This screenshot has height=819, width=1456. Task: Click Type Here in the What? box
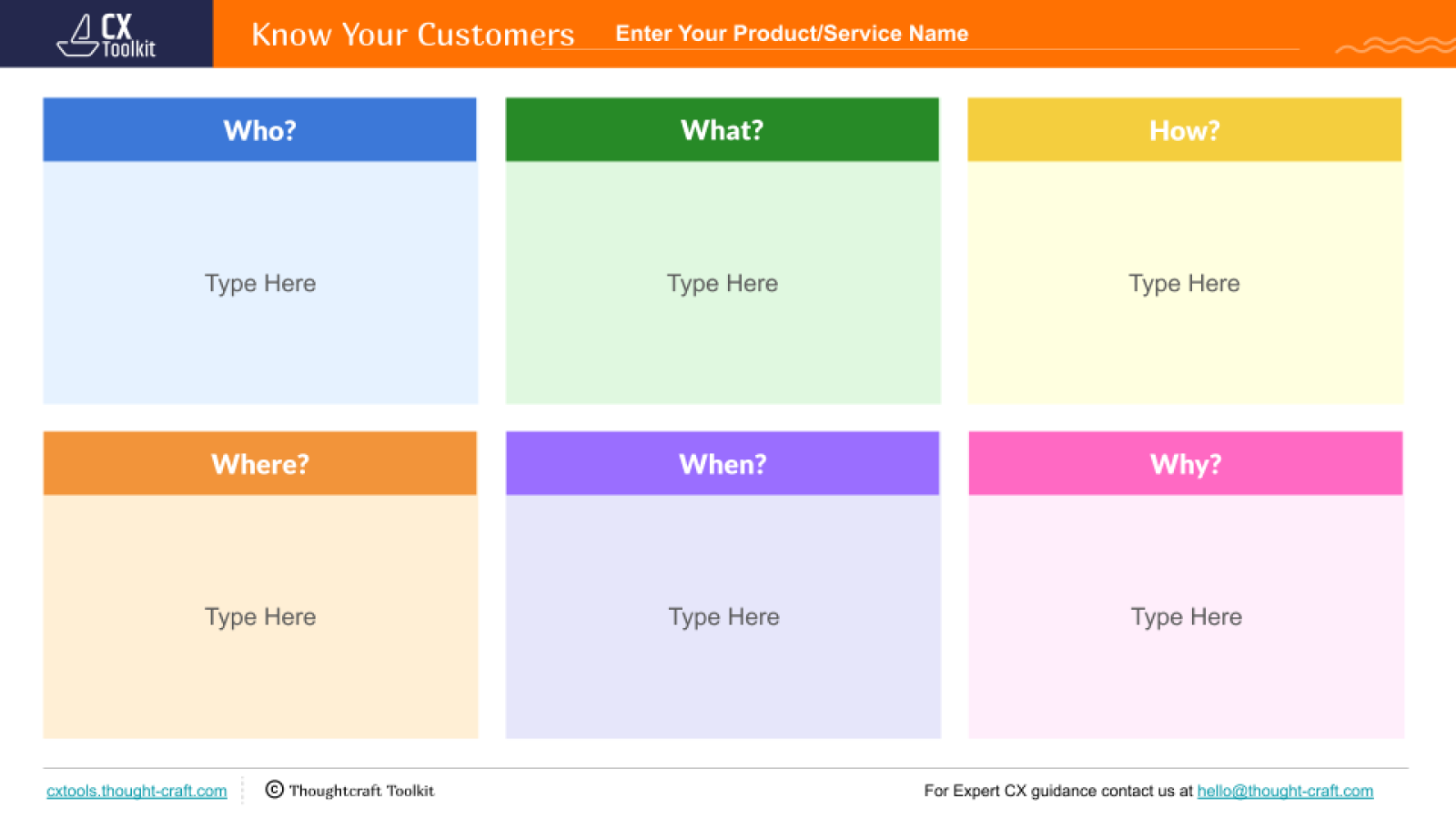pyautogui.click(x=723, y=283)
